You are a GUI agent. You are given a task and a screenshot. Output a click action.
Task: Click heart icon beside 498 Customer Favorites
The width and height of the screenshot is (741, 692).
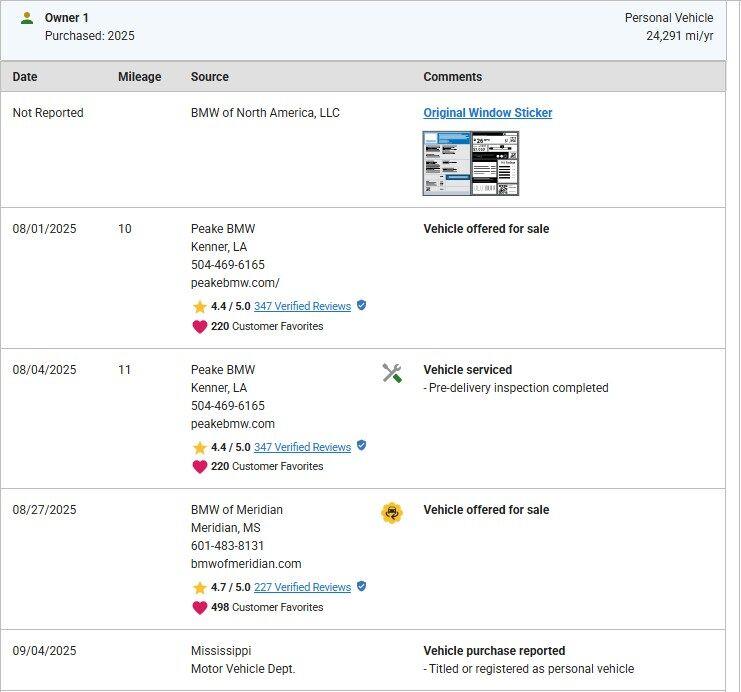coord(199,607)
